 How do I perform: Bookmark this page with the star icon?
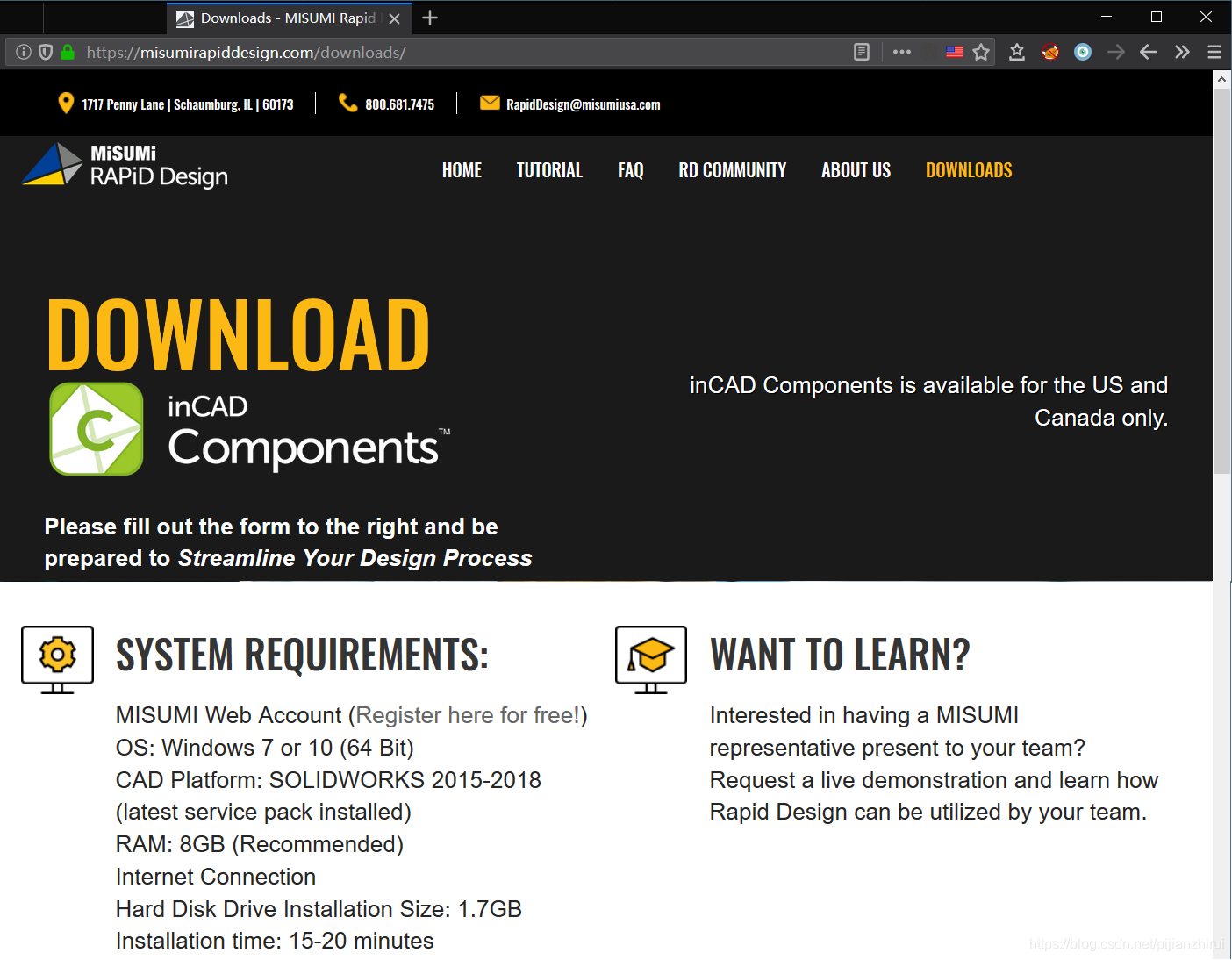pyautogui.click(x=981, y=52)
